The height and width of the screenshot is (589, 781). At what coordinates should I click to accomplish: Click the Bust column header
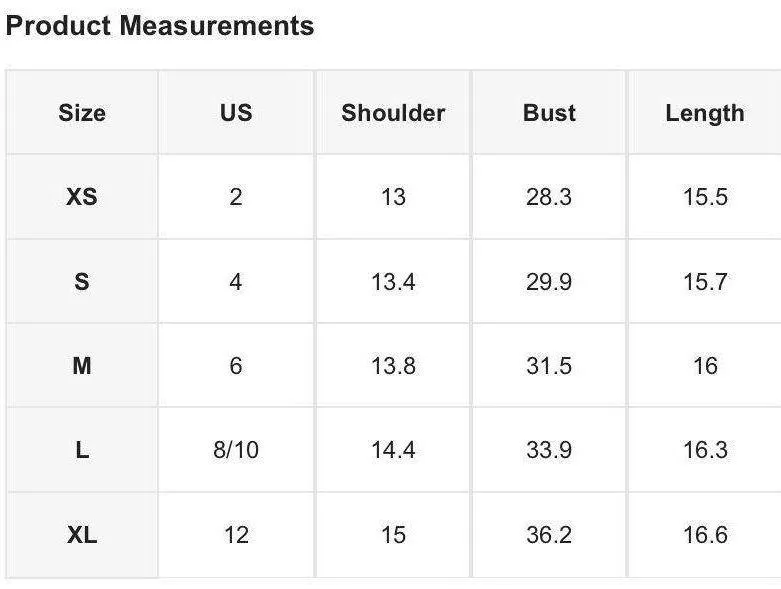(x=549, y=113)
